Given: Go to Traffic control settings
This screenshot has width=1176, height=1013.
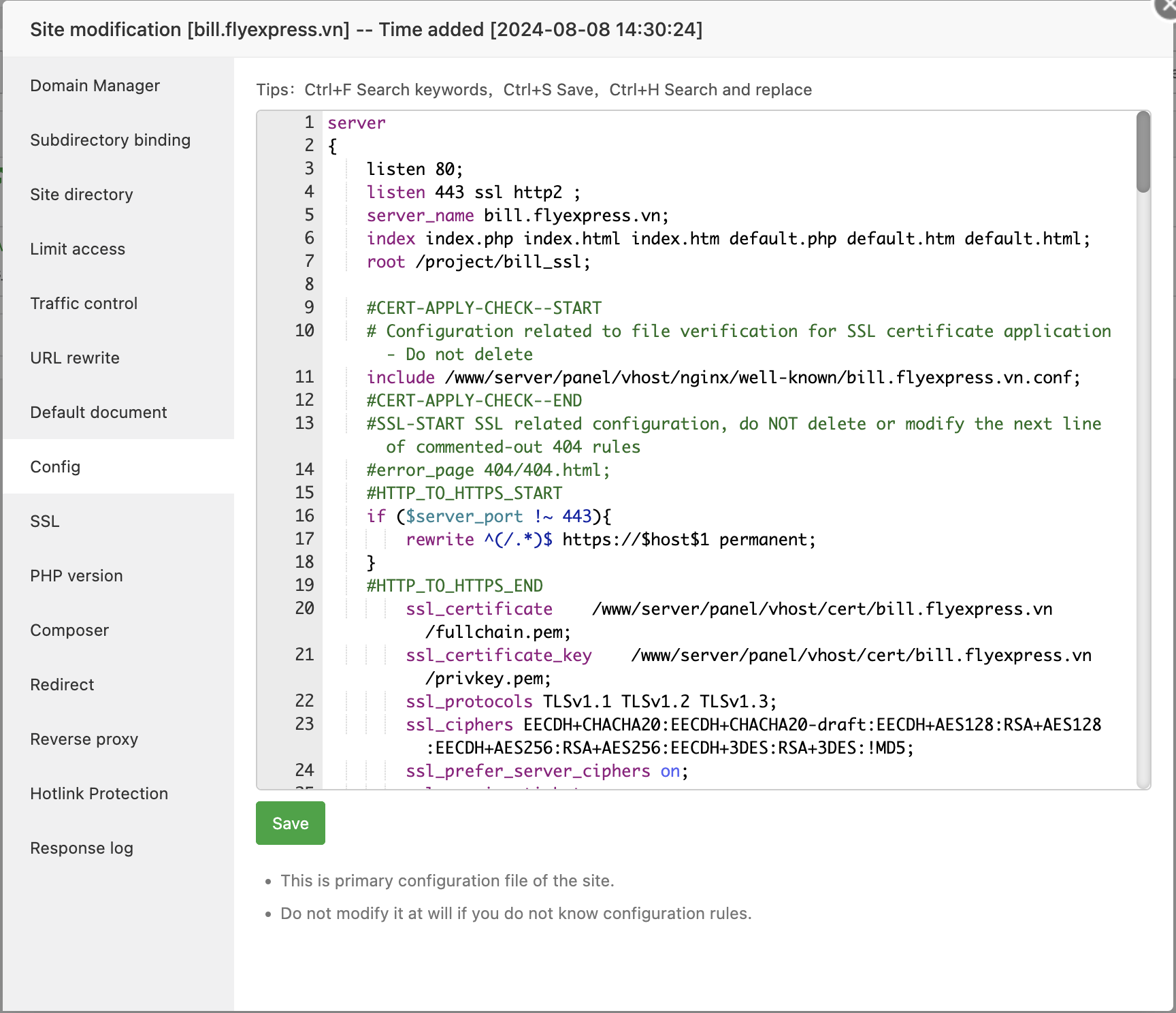Looking at the screenshot, I should (x=84, y=304).
